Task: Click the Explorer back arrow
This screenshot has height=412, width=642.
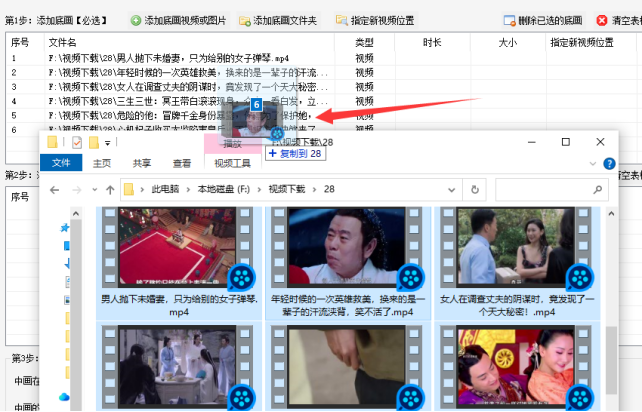Action: pos(54,190)
